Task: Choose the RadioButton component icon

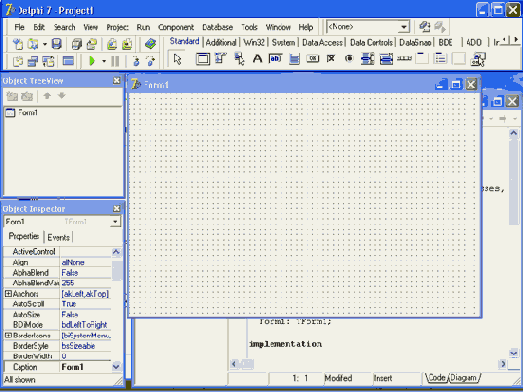Action: [349, 58]
